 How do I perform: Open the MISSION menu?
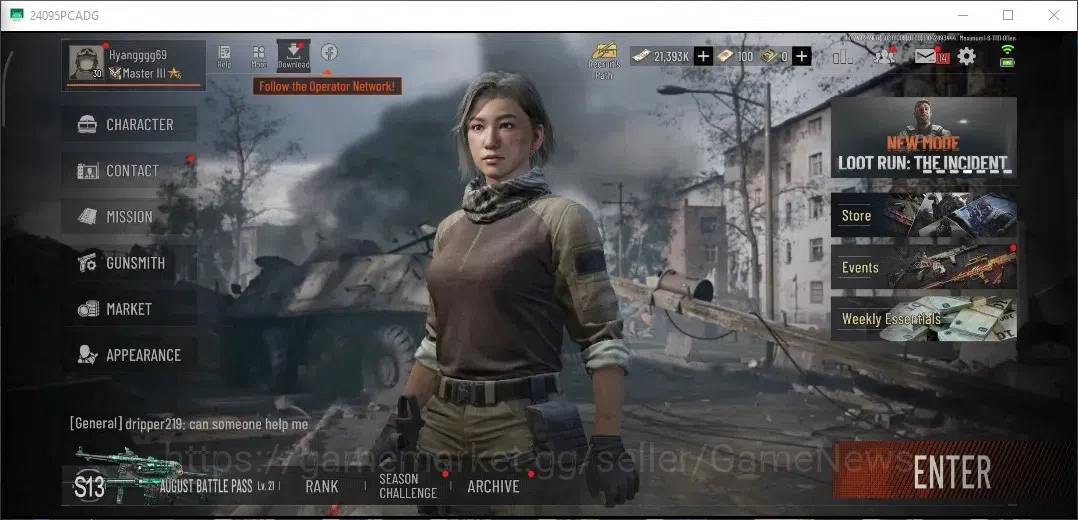pos(129,217)
